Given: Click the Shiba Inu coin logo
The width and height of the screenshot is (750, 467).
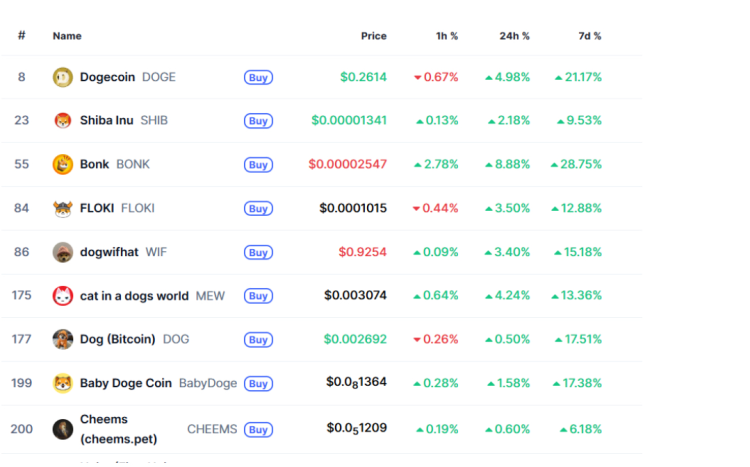Looking at the screenshot, I should [x=63, y=121].
